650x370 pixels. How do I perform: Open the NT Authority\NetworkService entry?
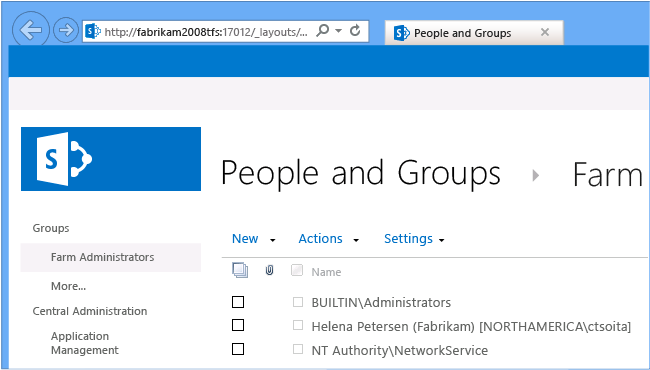point(400,351)
